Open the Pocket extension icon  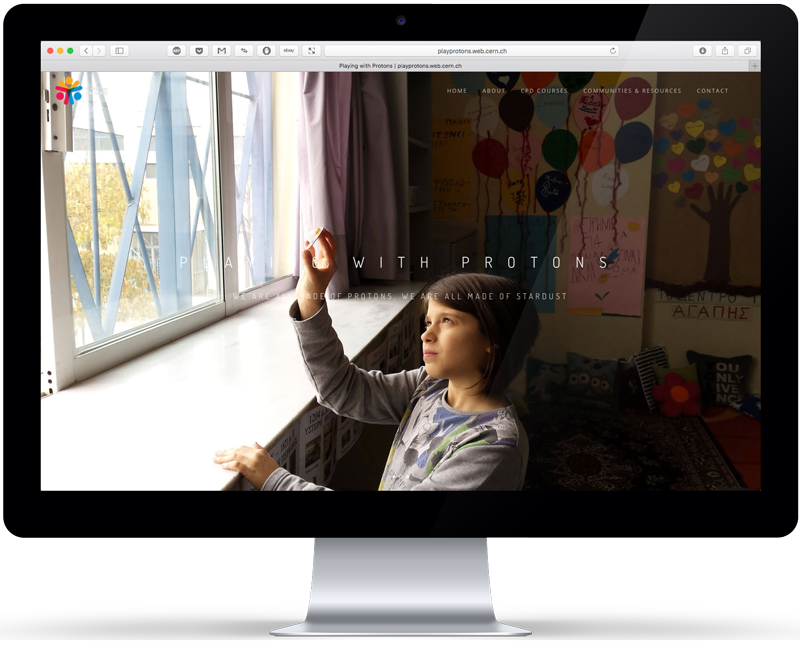coord(199,50)
